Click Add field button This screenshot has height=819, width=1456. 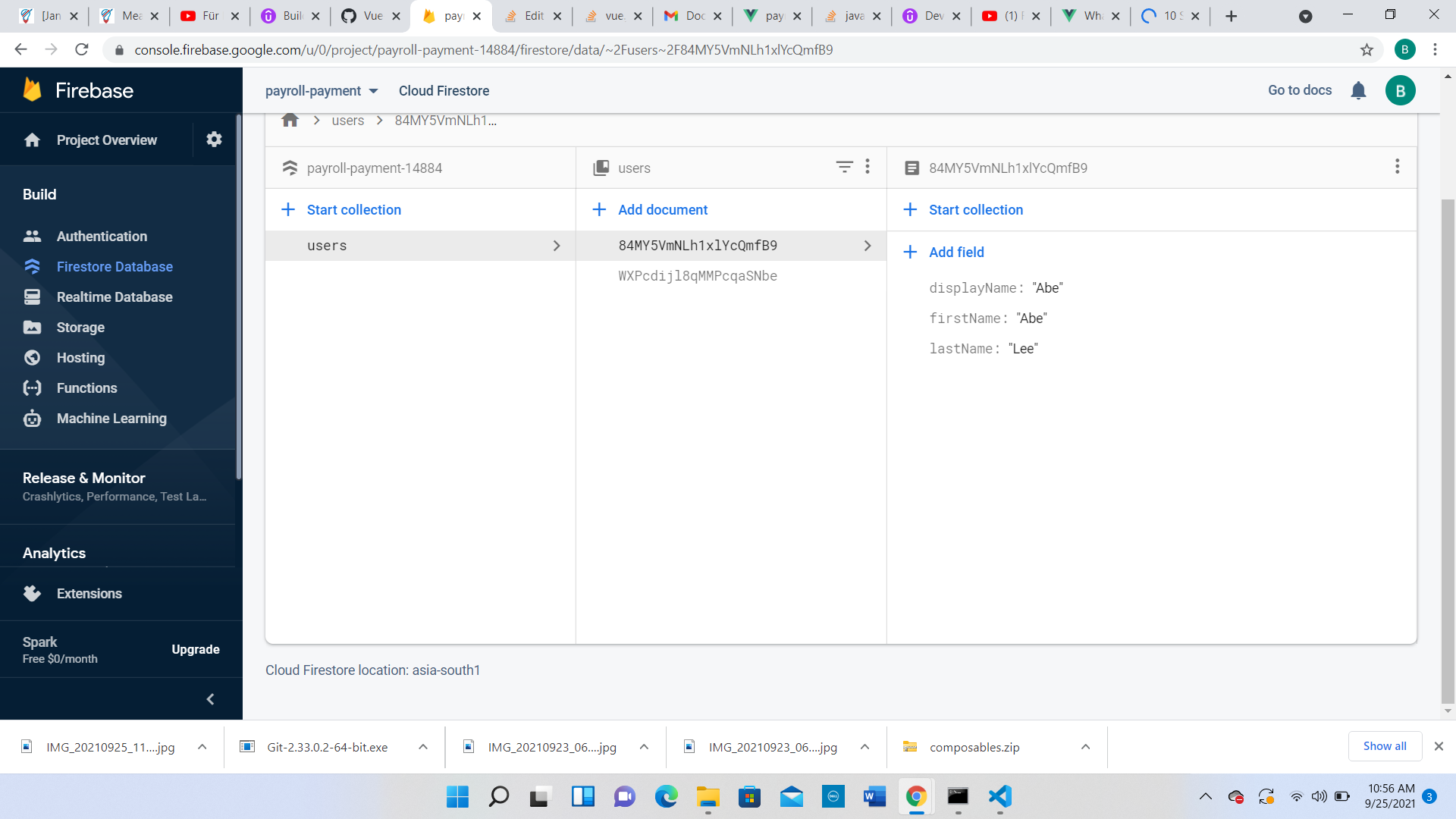tap(955, 253)
